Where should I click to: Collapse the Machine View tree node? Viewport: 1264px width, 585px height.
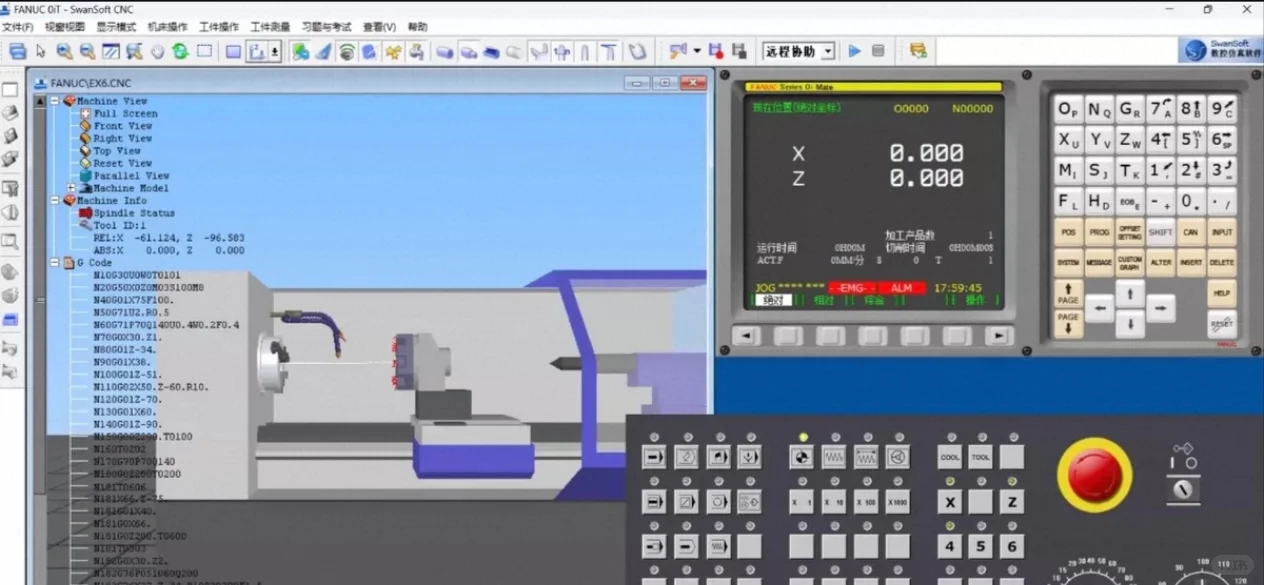coord(55,101)
